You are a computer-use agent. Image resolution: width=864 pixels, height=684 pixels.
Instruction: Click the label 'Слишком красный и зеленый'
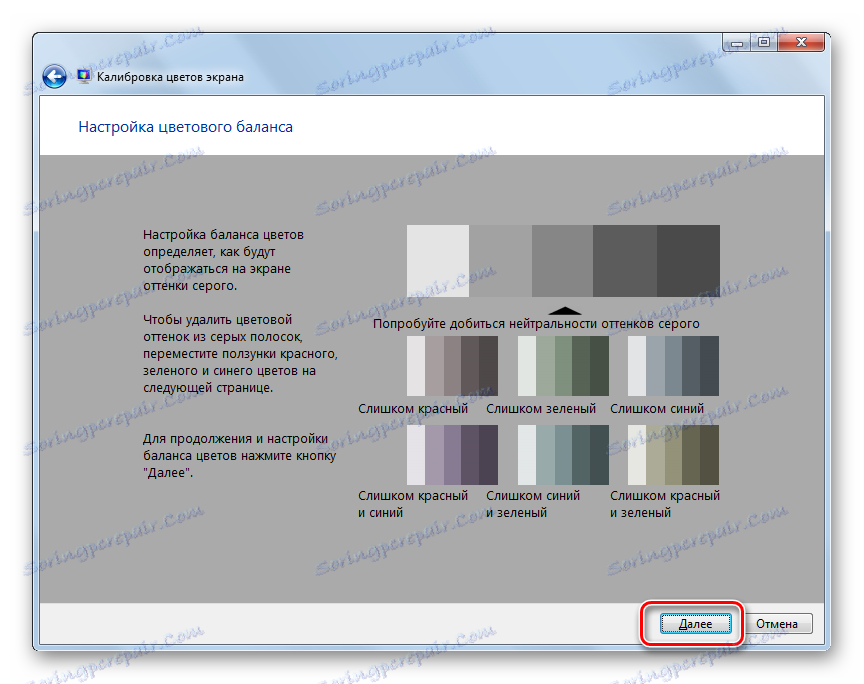pos(665,504)
